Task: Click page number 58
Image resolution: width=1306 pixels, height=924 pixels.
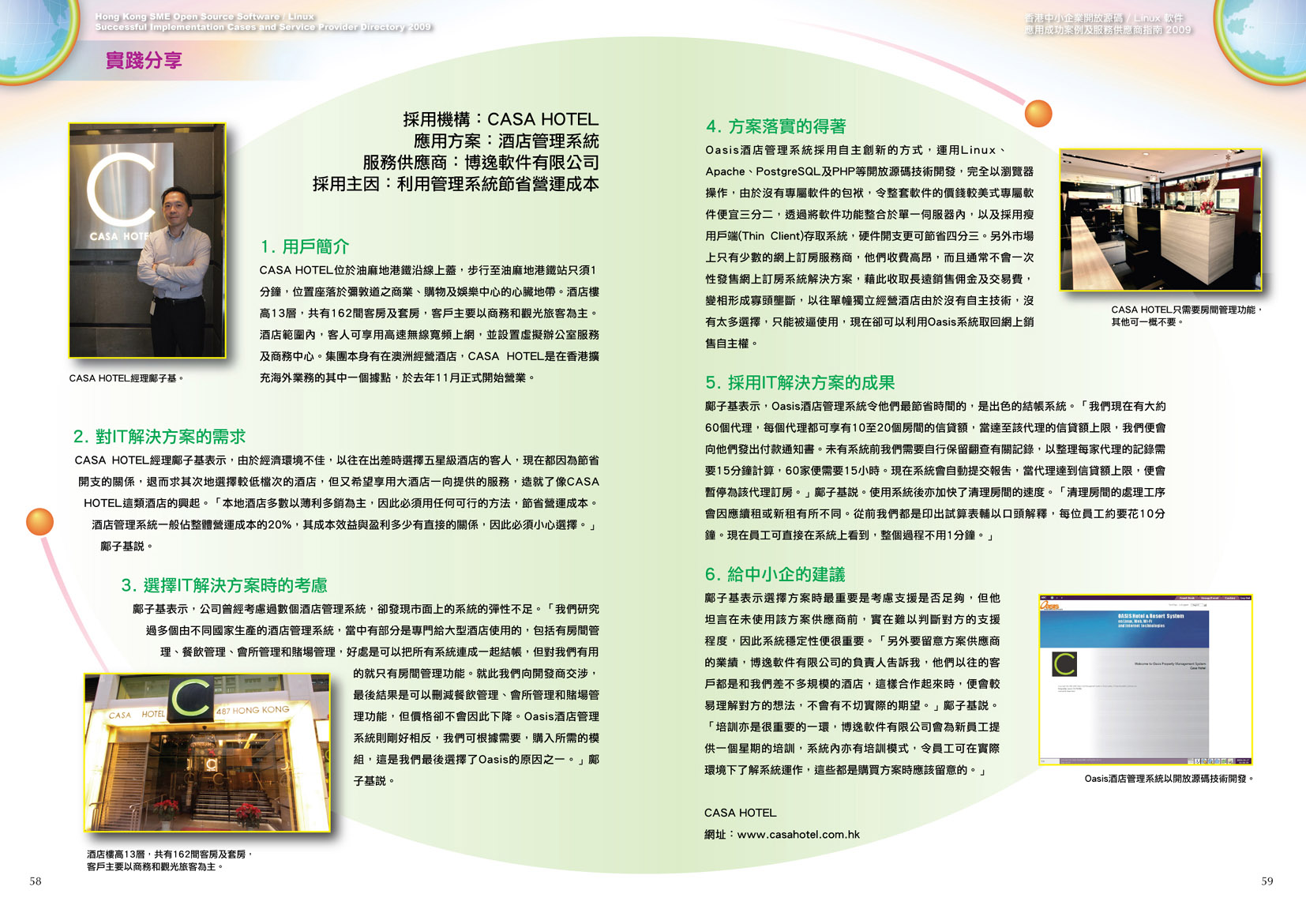Action: [36, 881]
